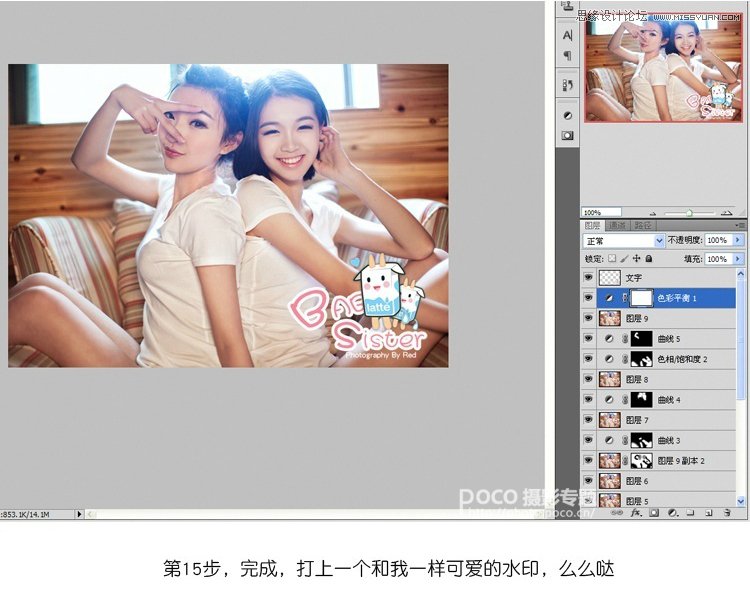The width and height of the screenshot is (750, 602).
Task: Open the 不透明度 opacity slider arrow
Action: (739, 240)
